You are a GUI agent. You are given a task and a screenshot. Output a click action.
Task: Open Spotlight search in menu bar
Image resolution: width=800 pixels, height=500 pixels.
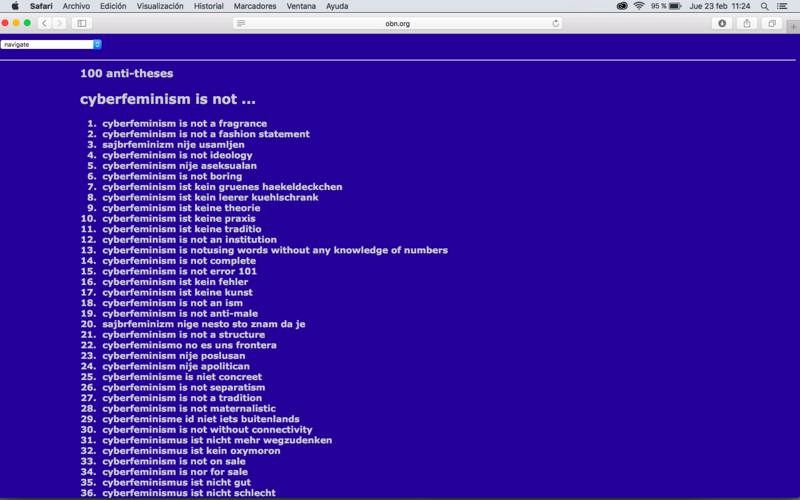[765, 6]
